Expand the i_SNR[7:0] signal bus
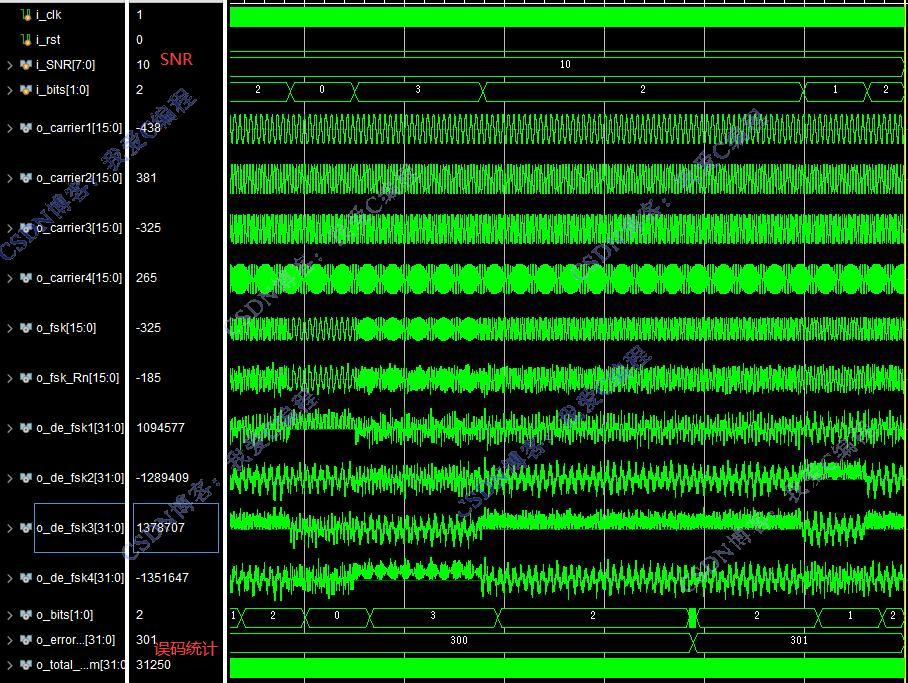The height and width of the screenshot is (683, 908). (10, 65)
